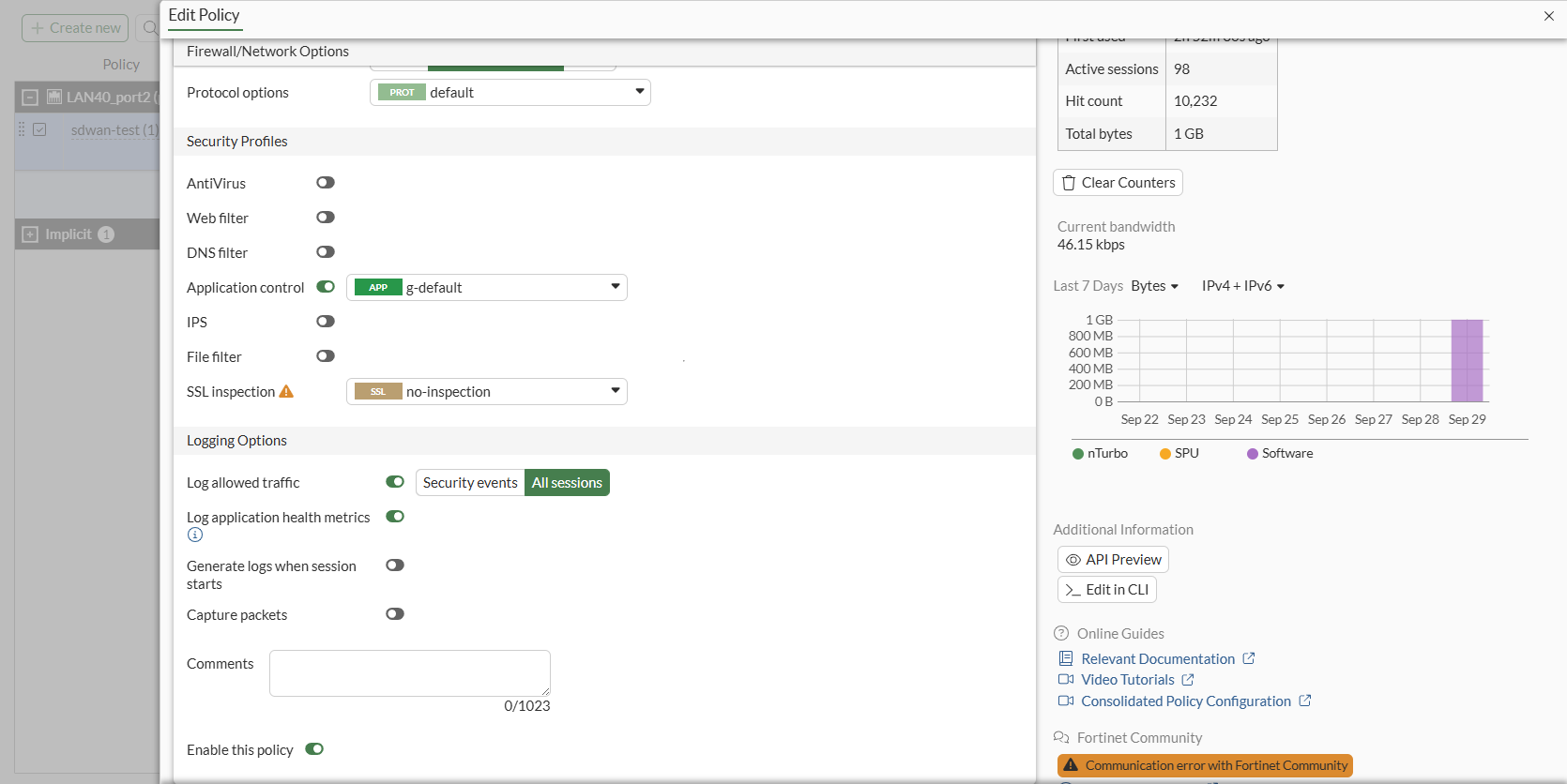Click the health metrics info icon

pyautogui.click(x=195, y=535)
